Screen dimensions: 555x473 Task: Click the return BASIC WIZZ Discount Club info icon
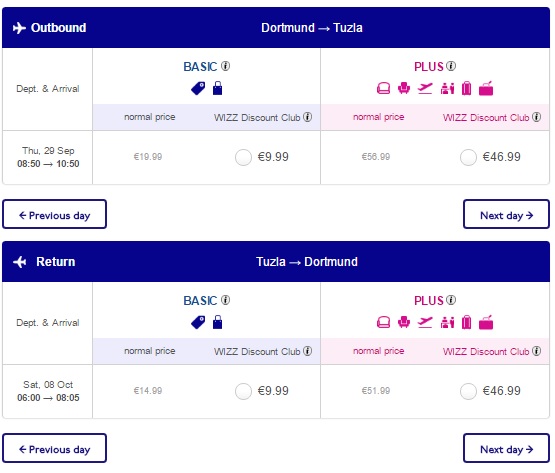point(308,351)
